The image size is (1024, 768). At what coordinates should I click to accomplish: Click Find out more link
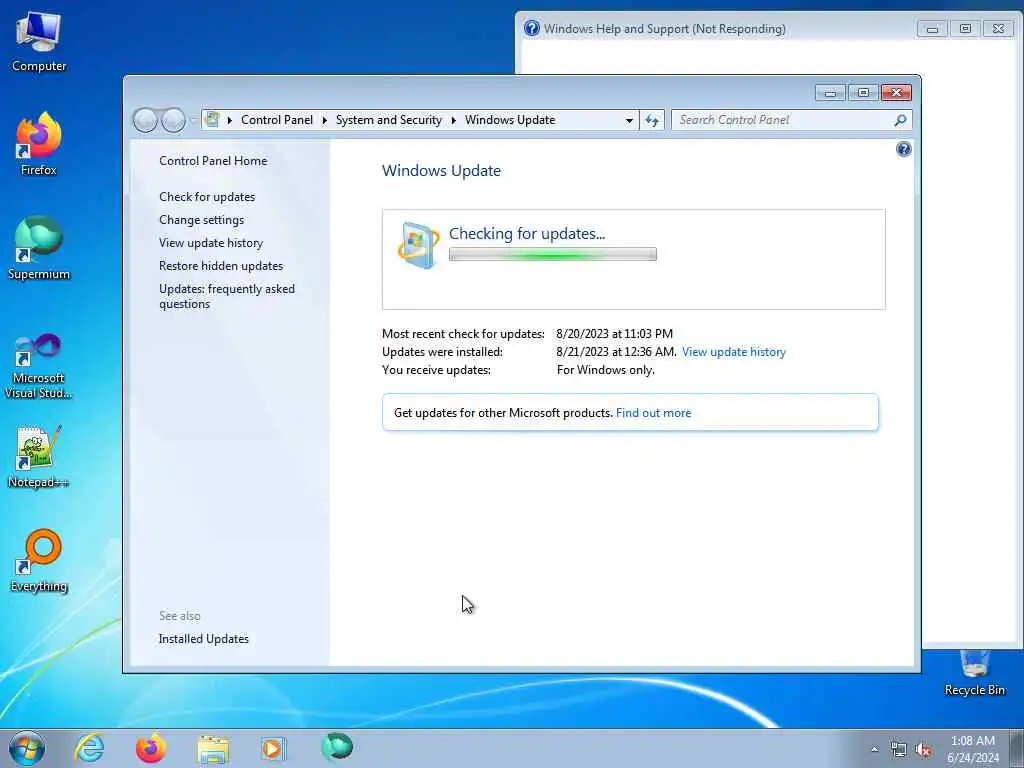653,413
